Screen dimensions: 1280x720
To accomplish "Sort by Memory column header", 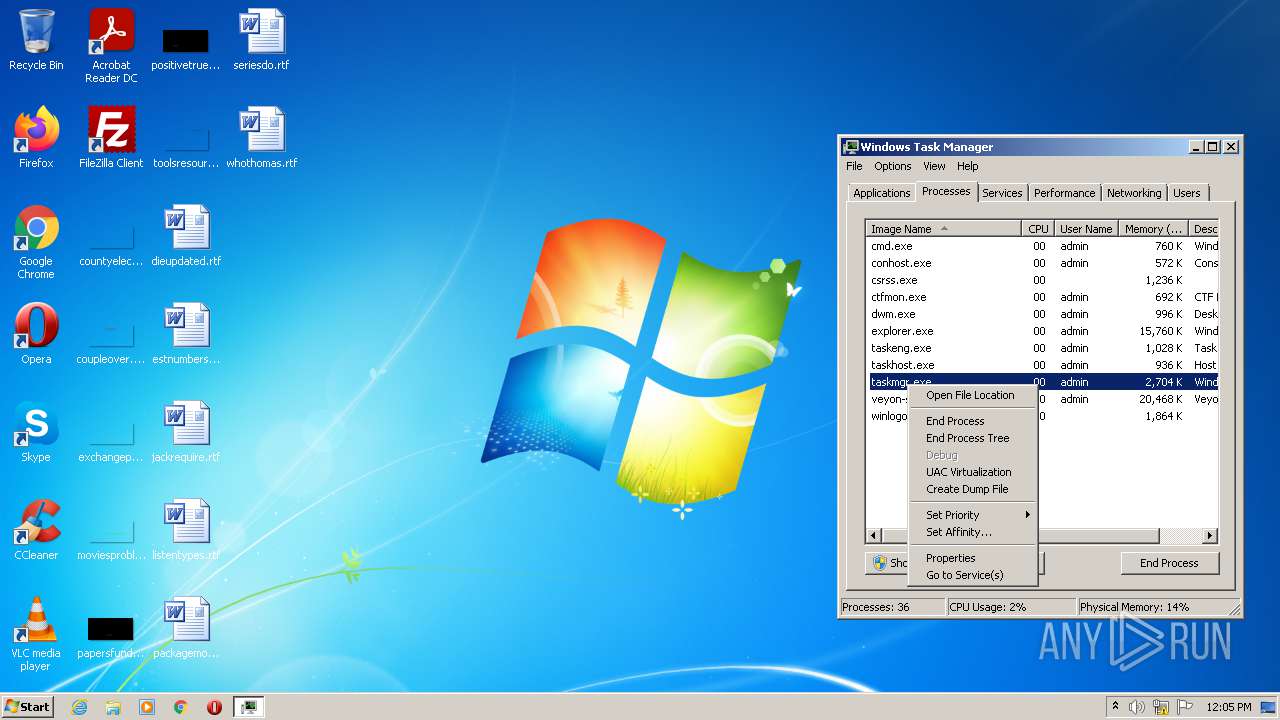I will point(1153,229).
